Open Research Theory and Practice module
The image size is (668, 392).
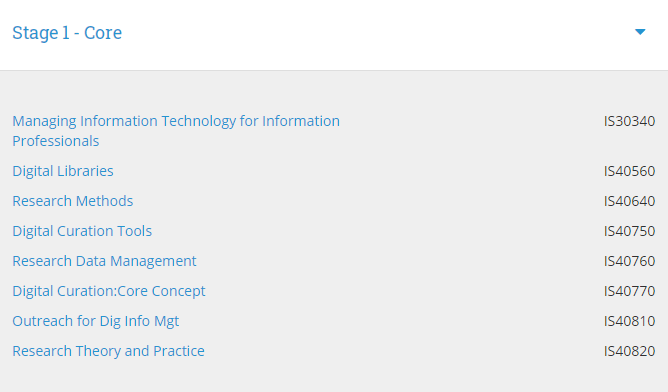coord(108,351)
